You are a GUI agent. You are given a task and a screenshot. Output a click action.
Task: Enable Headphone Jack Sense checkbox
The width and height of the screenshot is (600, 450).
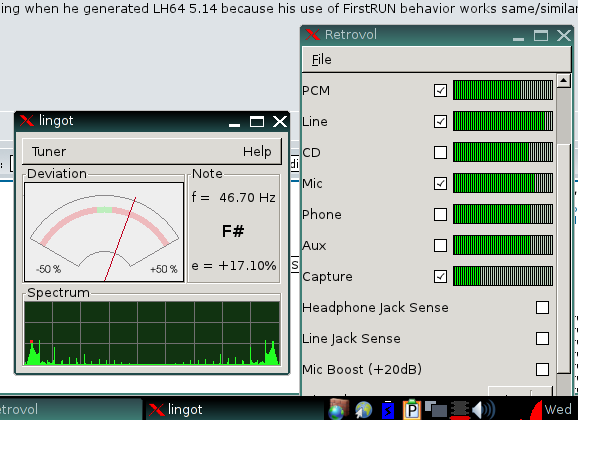pyautogui.click(x=543, y=308)
